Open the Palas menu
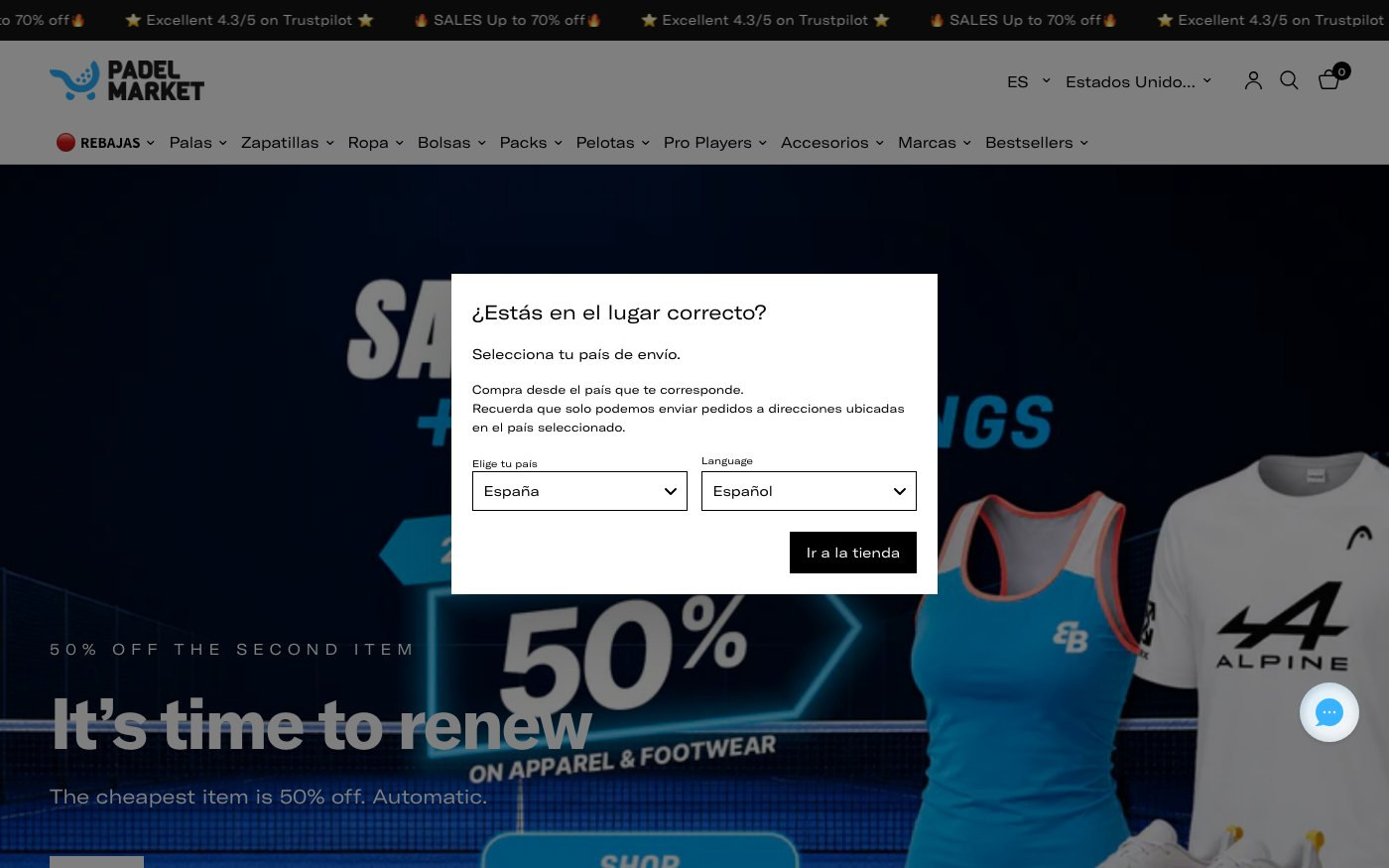The width and height of the screenshot is (1389, 868). pyautogui.click(x=197, y=143)
